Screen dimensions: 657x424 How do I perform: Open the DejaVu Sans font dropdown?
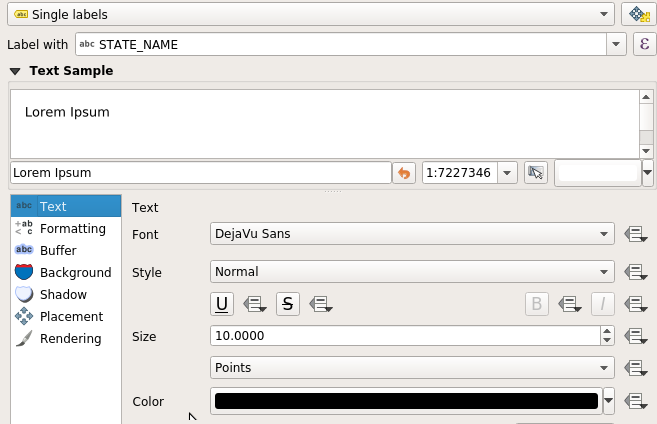click(x=412, y=234)
